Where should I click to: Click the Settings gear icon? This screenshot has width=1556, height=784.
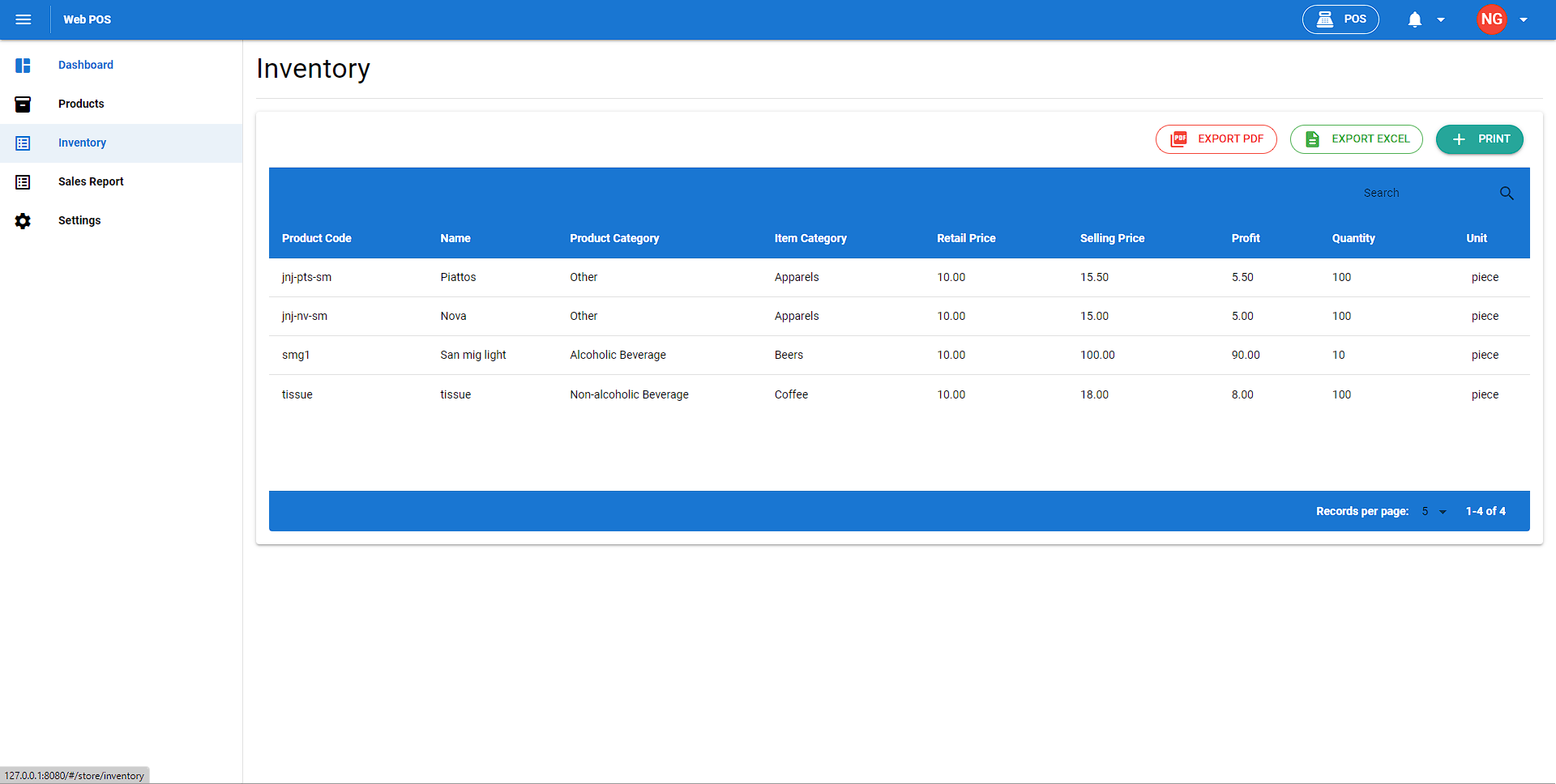[x=23, y=221]
